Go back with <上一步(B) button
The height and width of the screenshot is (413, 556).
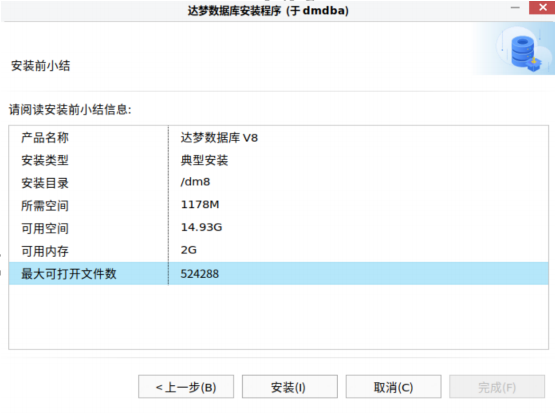click(x=186, y=387)
